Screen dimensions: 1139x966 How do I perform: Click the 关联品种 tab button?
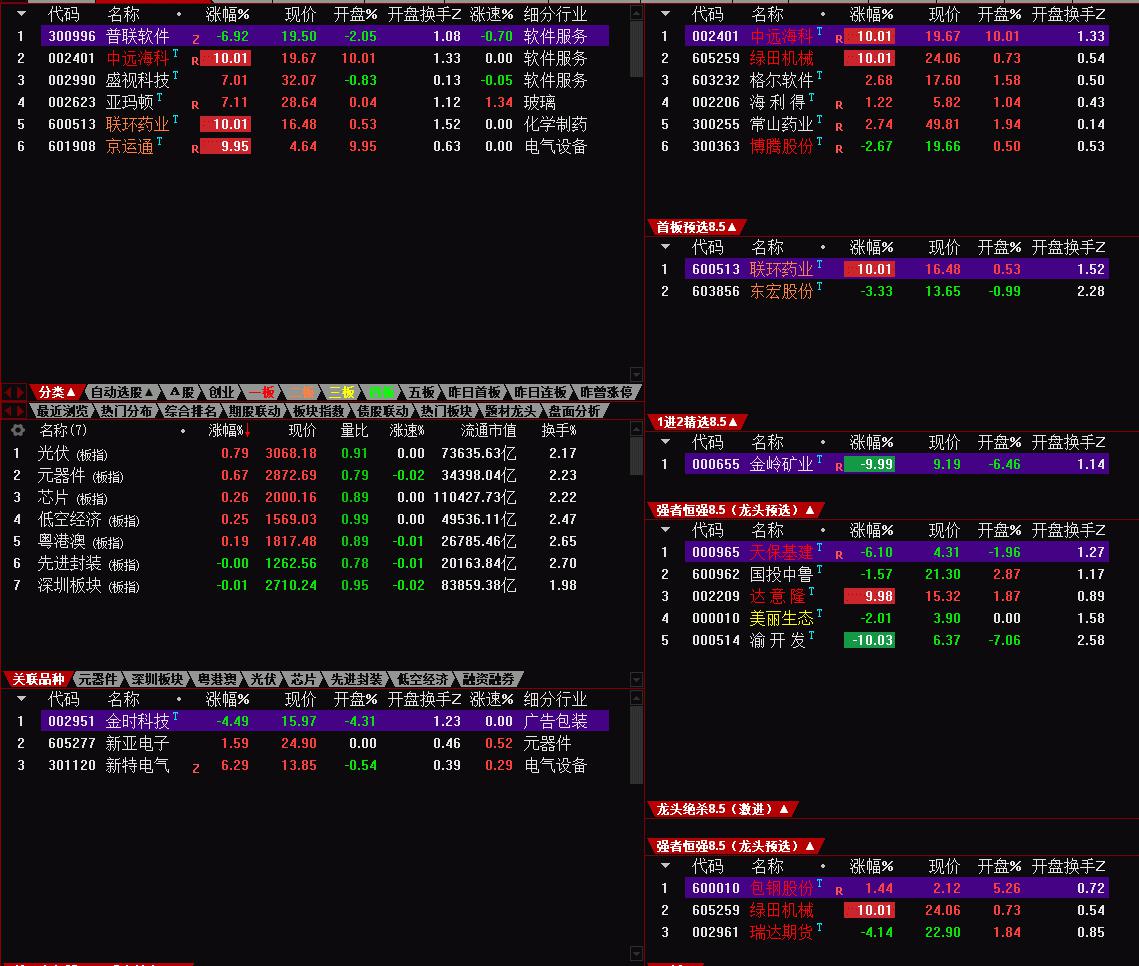(38, 679)
